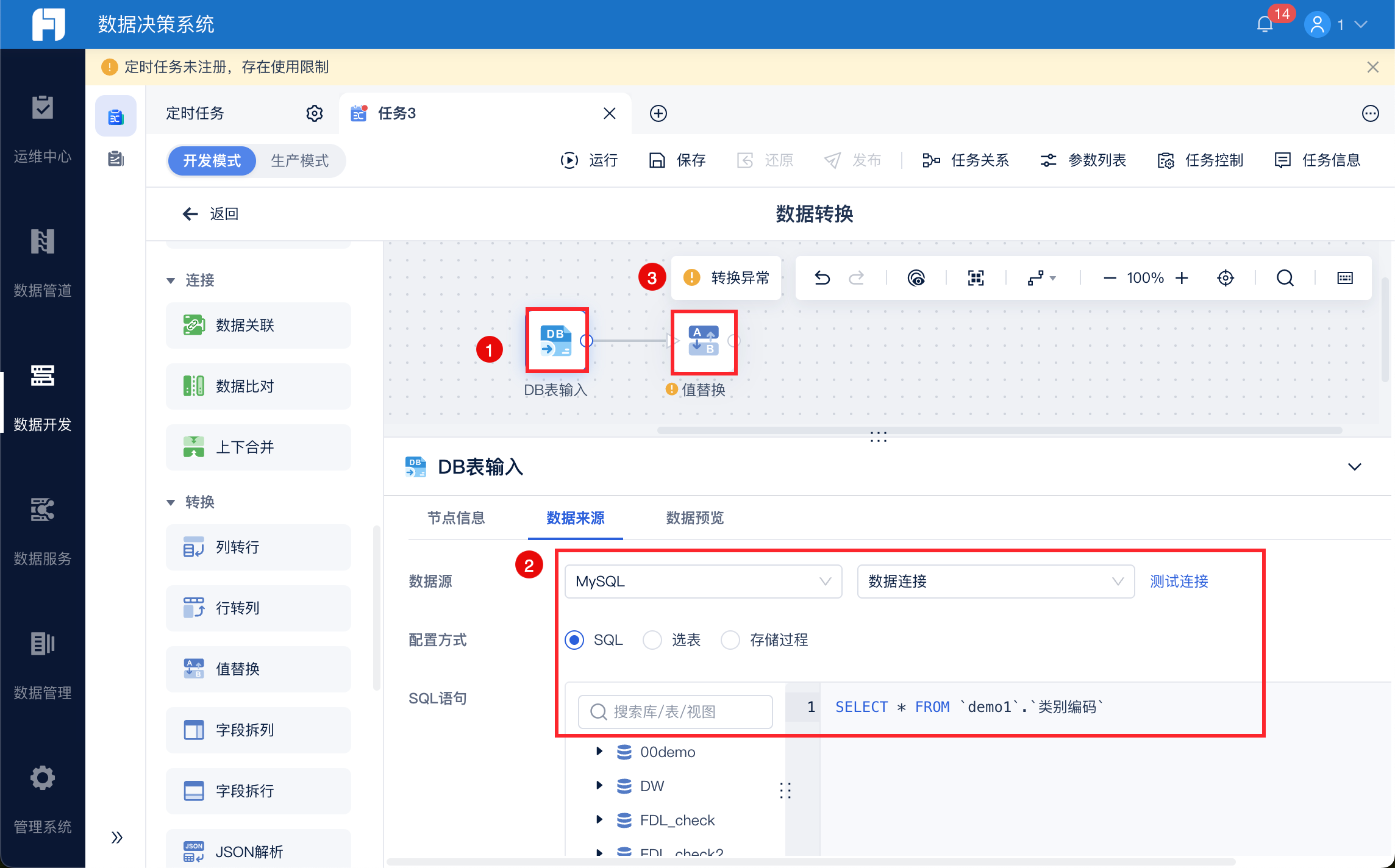Viewport: 1395px width, 868px height.
Task: Select the 选表 radio button
Action: (652, 640)
